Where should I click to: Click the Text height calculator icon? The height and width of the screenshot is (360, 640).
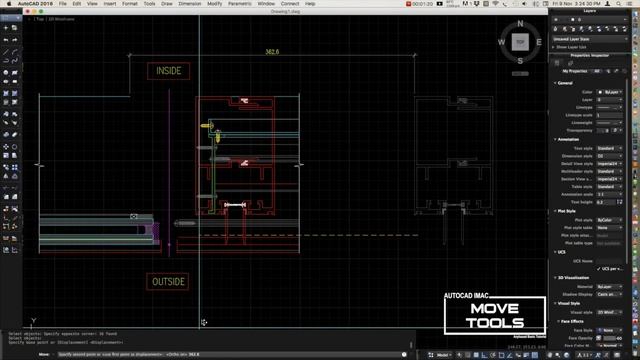tap(620, 202)
